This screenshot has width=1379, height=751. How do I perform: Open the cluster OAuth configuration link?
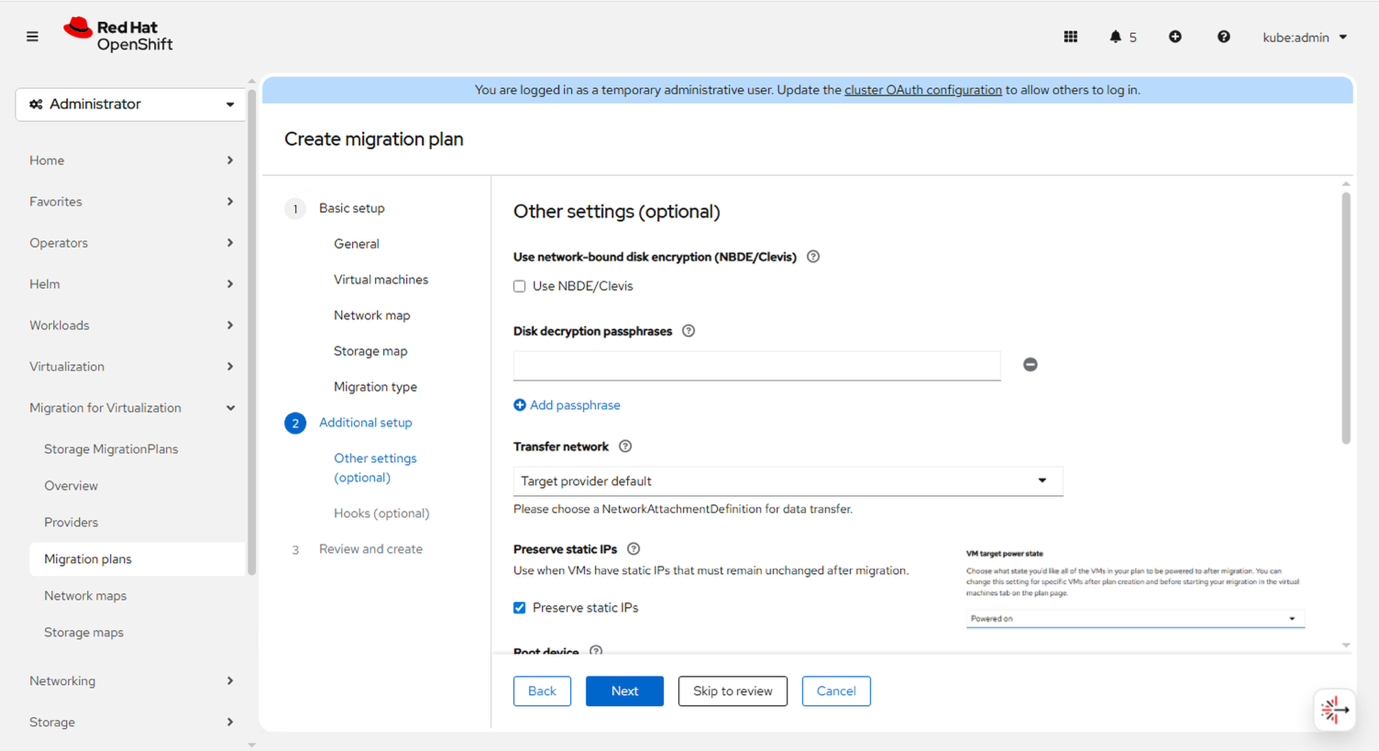(x=923, y=90)
